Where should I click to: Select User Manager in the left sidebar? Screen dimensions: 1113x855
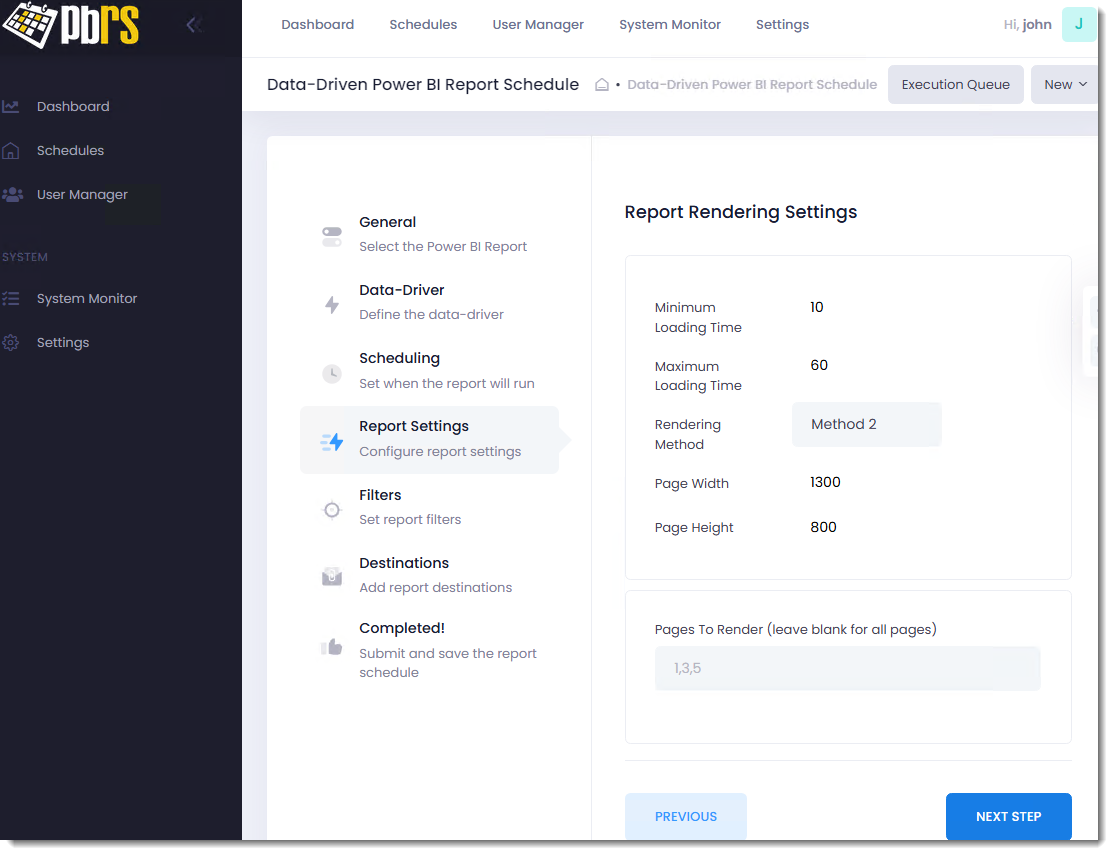coord(82,194)
